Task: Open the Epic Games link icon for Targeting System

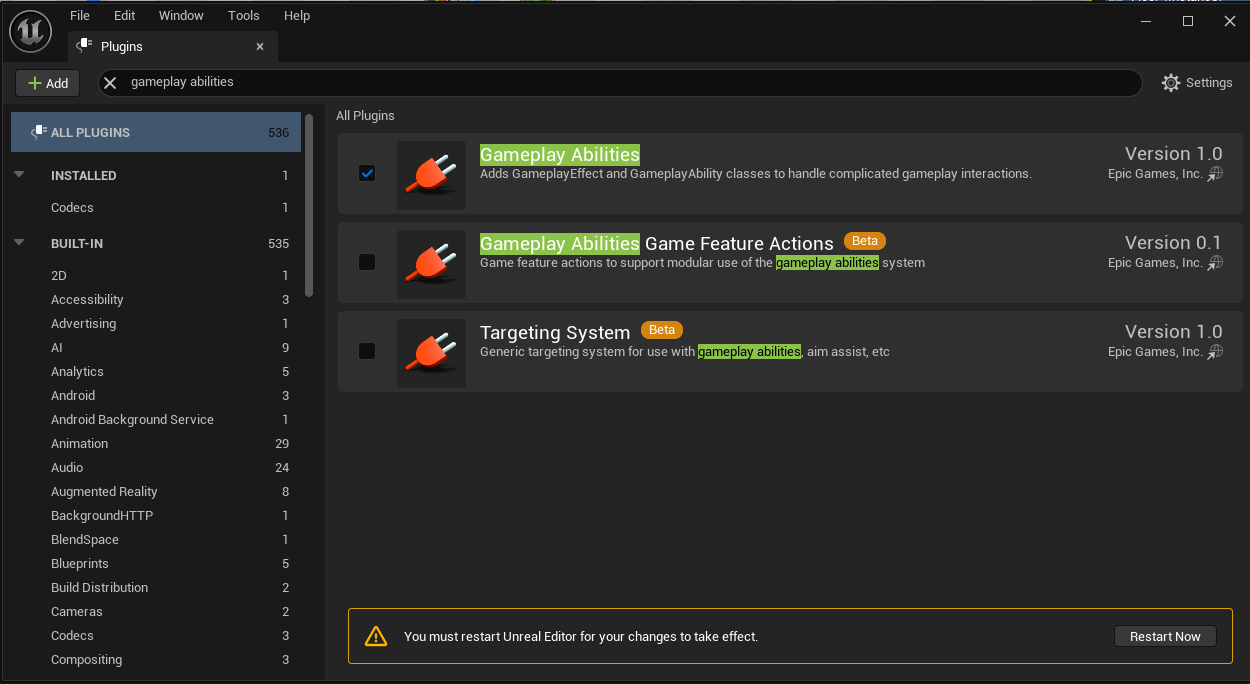Action: [x=1215, y=352]
